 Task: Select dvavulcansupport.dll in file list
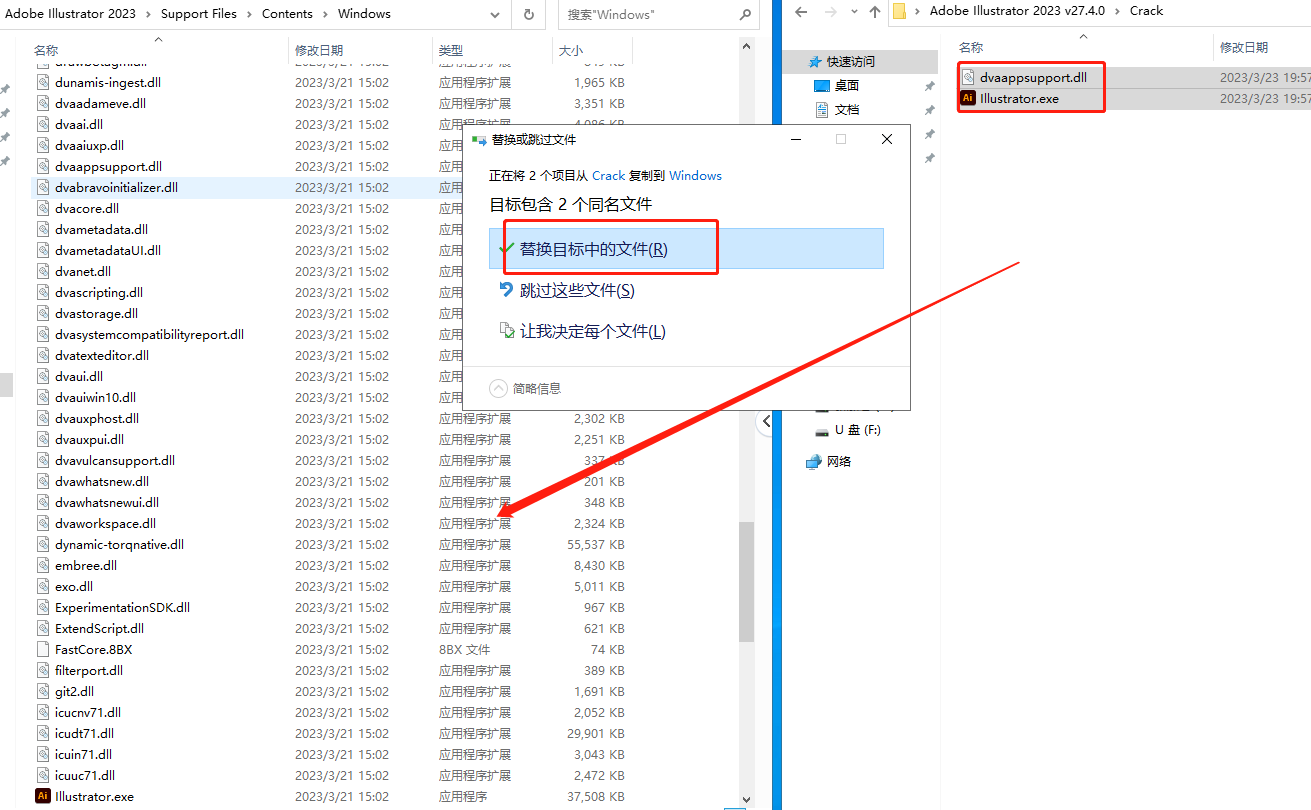click(x=115, y=460)
